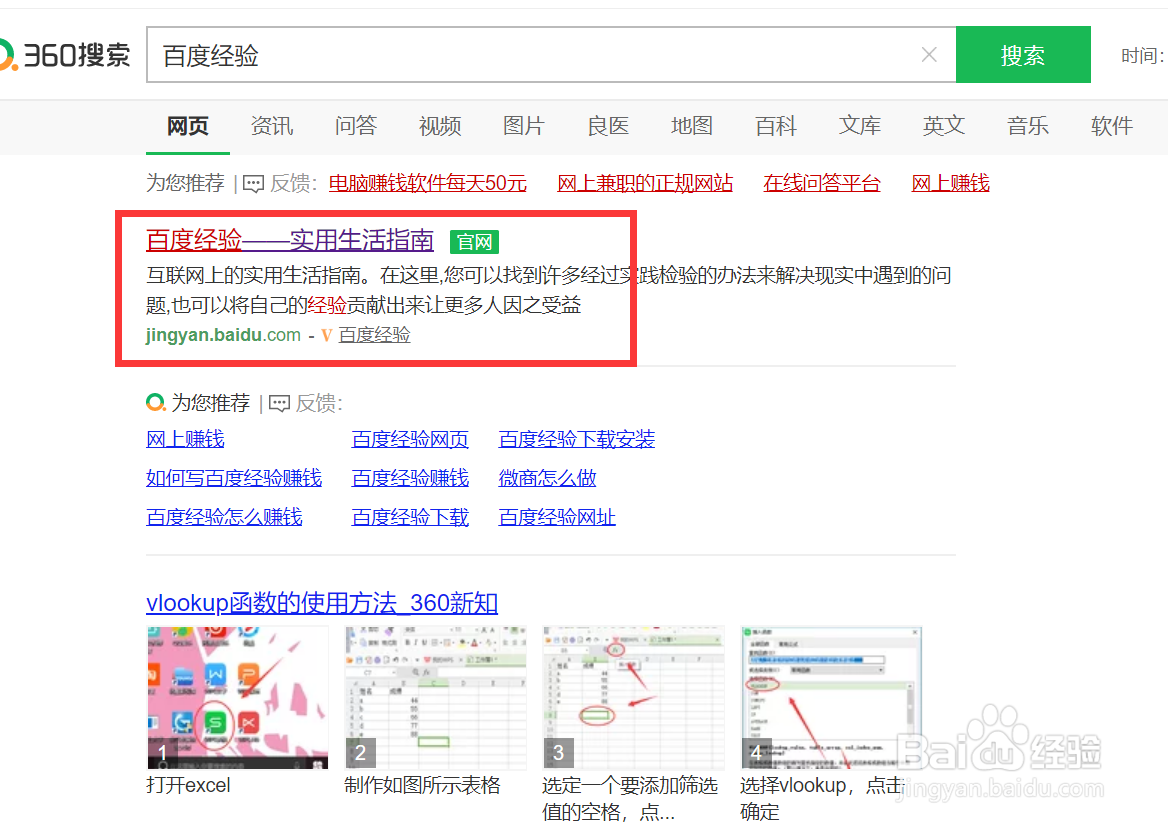
Task: Click the 360 icon beside lower 为您推荐
Action: tap(156, 403)
